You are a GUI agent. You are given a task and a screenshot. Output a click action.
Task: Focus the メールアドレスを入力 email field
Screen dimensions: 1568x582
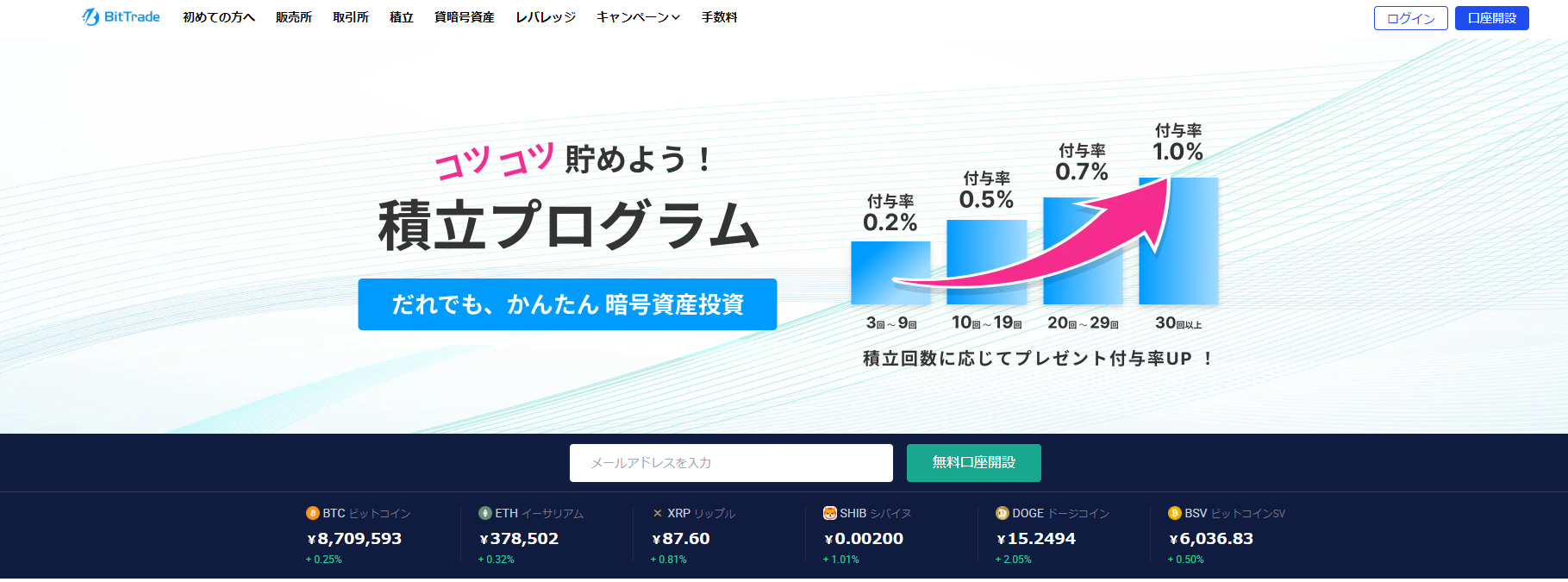(731, 463)
